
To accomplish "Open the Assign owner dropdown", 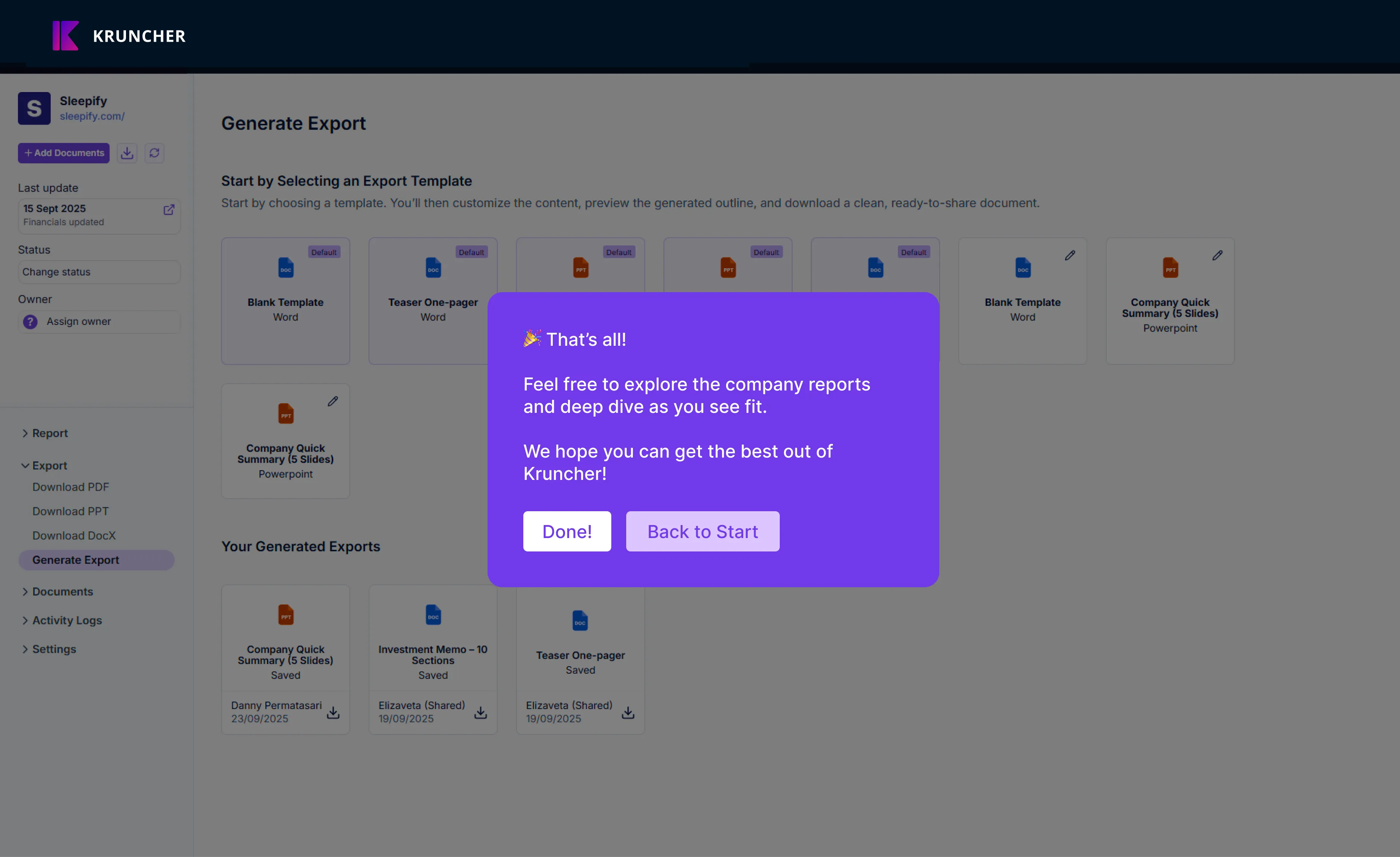I will point(99,322).
